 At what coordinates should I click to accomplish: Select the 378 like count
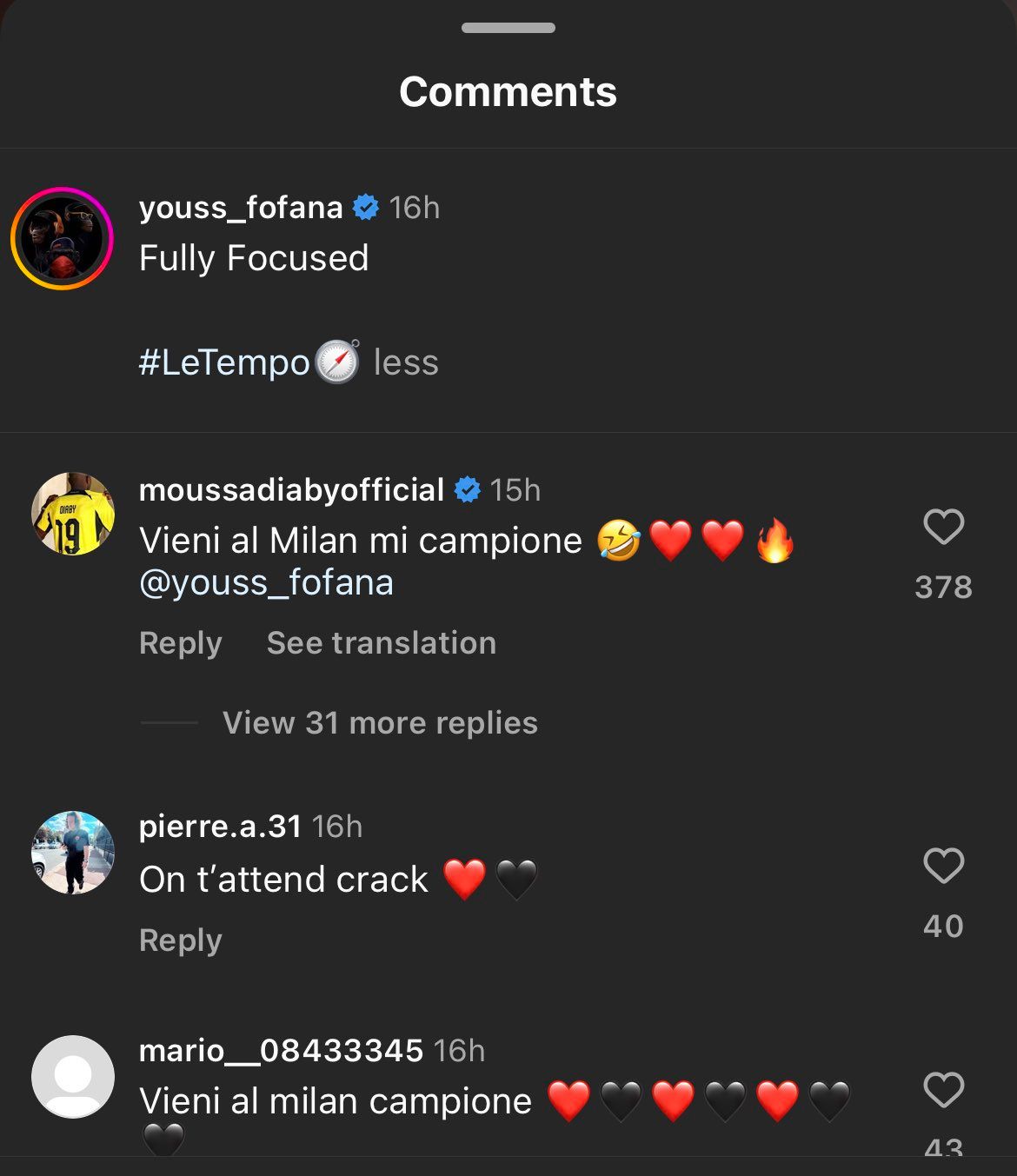[944, 587]
